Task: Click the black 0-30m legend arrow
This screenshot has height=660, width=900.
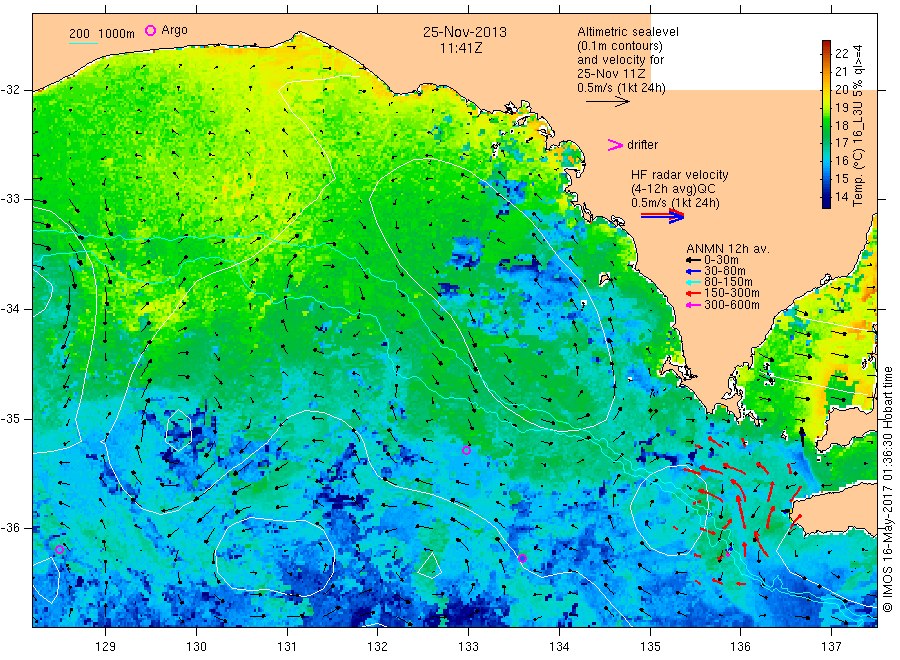Action: pyautogui.click(x=693, y=260)
